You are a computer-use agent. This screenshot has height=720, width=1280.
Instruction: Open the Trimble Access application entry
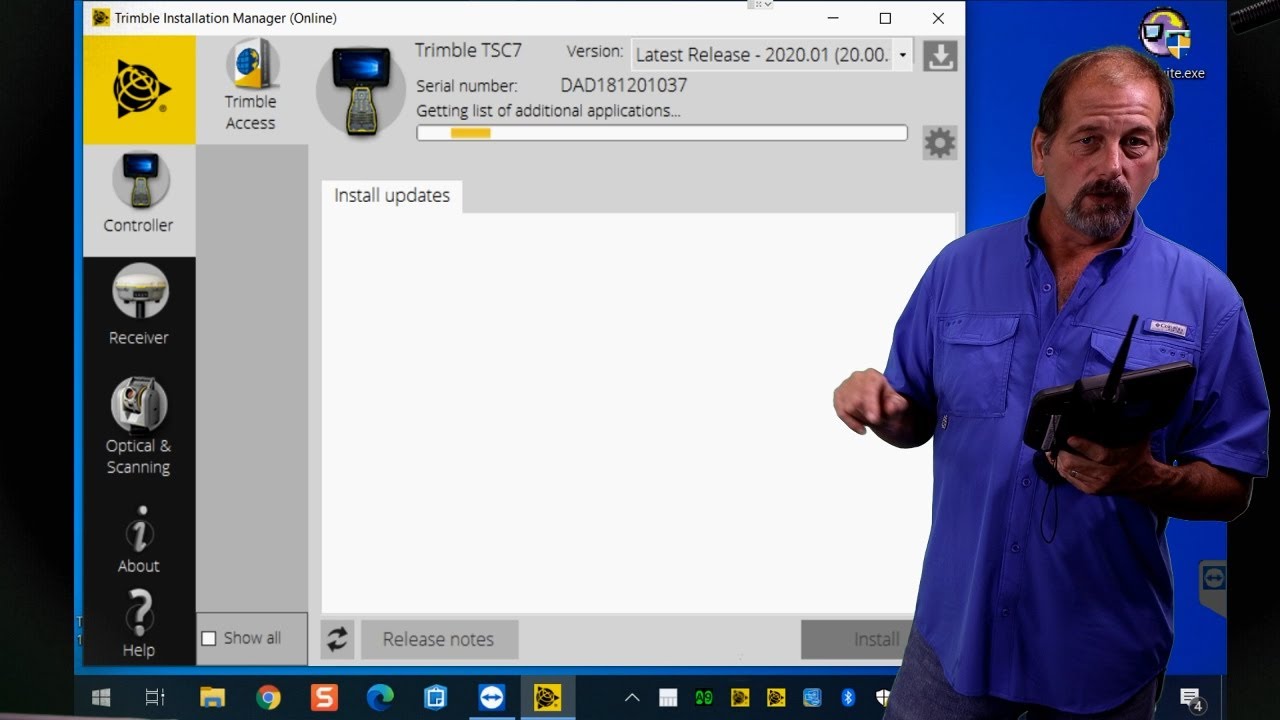(x=251, y=86)
